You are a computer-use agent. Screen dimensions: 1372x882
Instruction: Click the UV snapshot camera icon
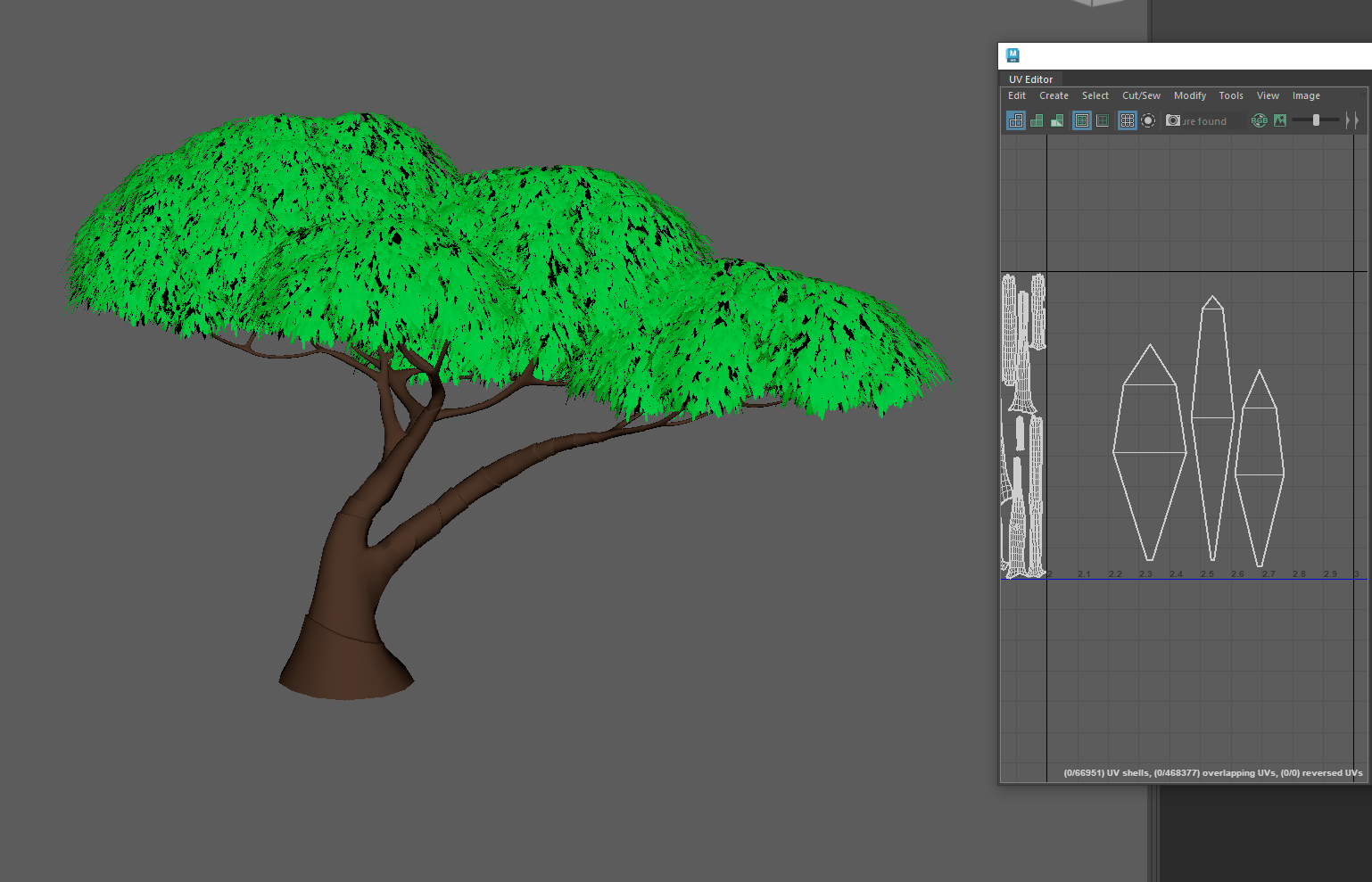tap(1173, 120)
